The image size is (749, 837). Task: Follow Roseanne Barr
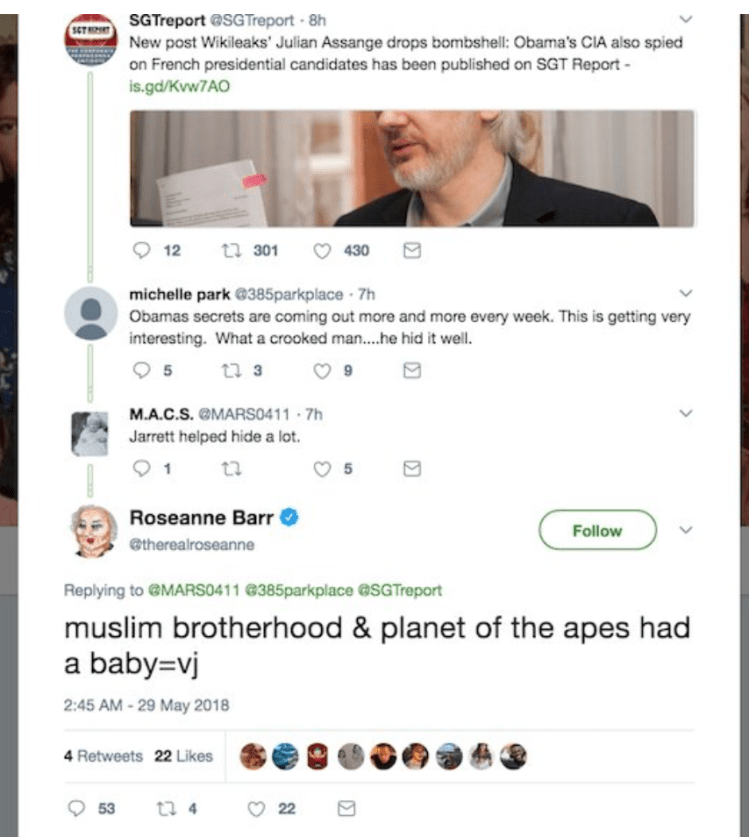pyautogui.click(x=597, y=531)
